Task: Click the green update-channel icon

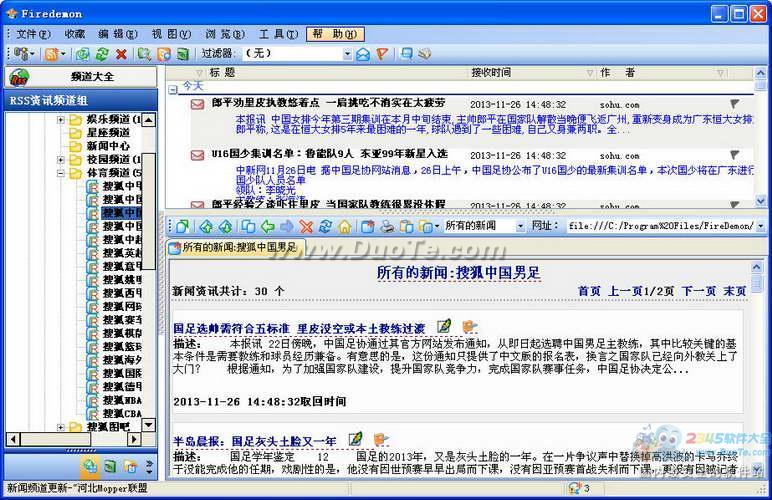Action: (x=82, y=54)
